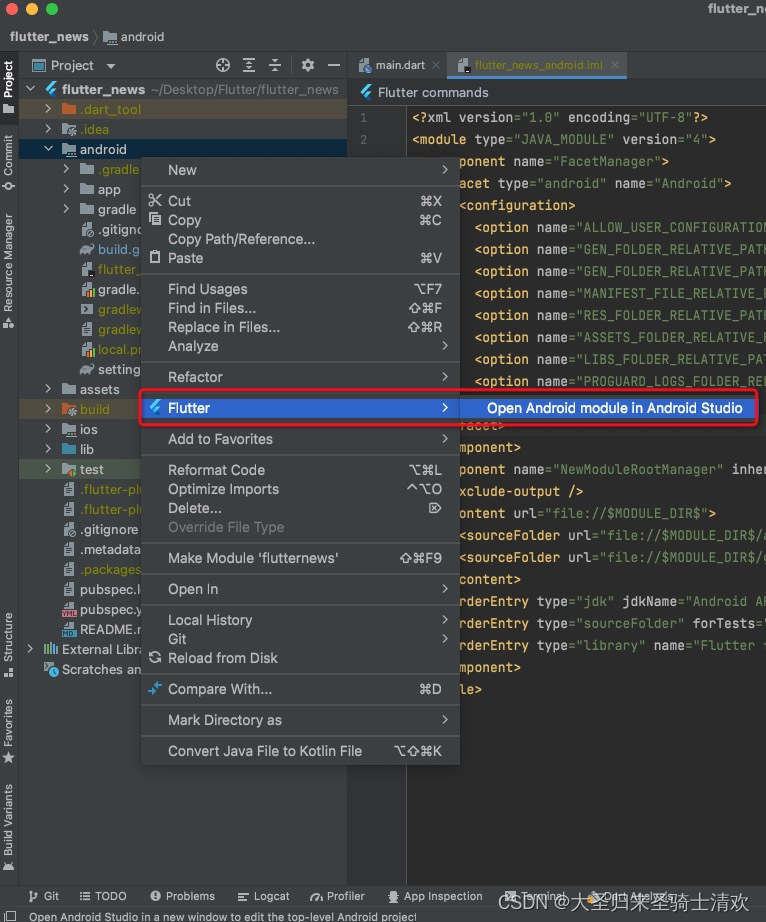Collapse the flutter_news root node
This screenshot has width=766, height=922.
[31, 89]
